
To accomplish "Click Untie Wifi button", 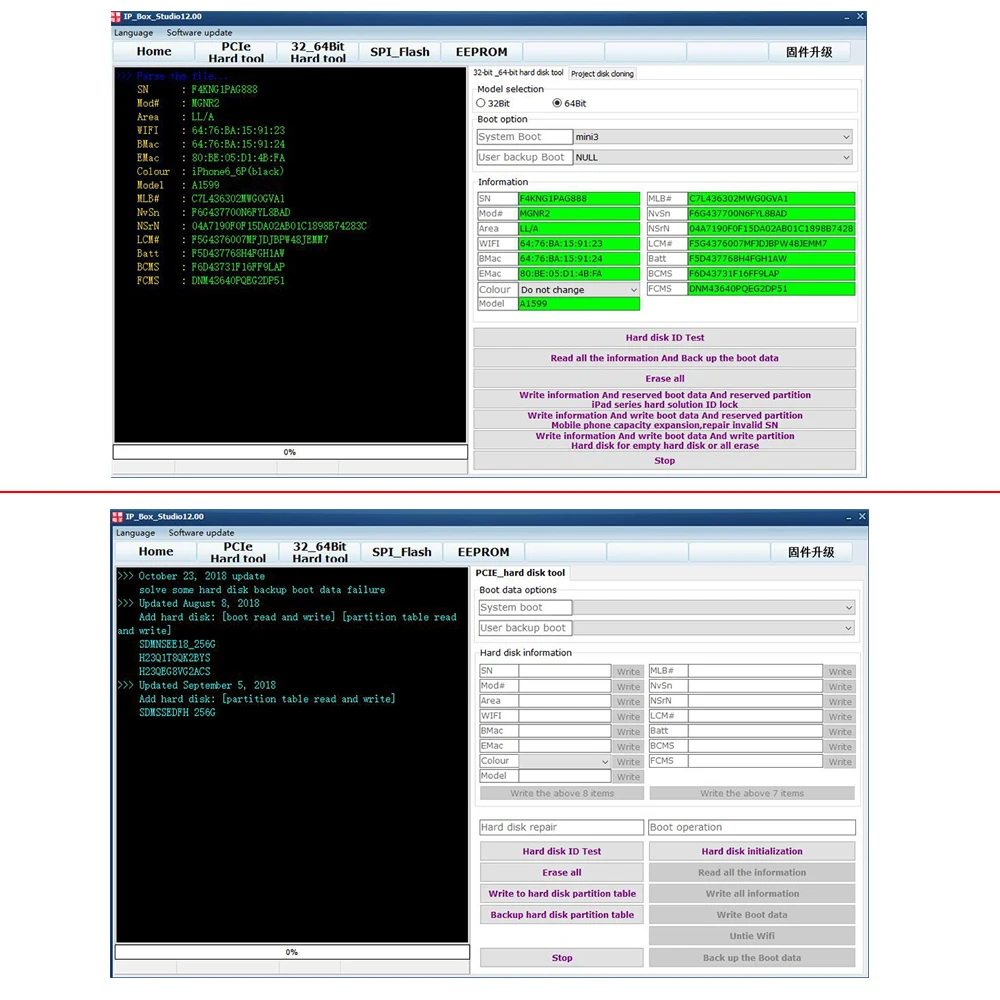I will pyautogui.click(x=752, y=936).
